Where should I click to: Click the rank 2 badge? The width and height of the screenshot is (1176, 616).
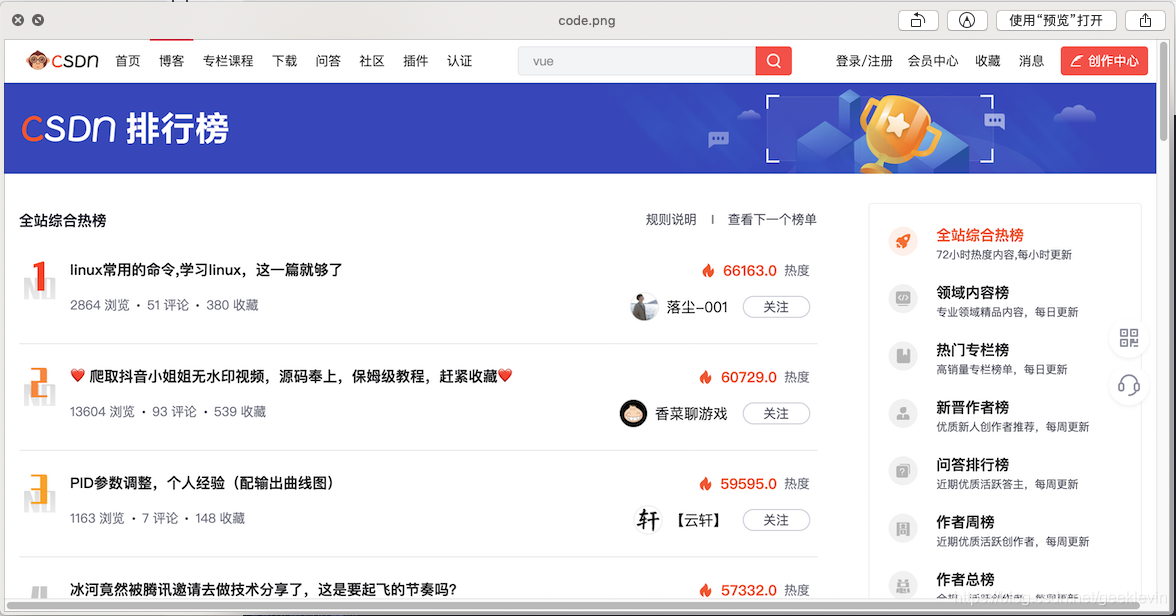click(x=39, y=386)
